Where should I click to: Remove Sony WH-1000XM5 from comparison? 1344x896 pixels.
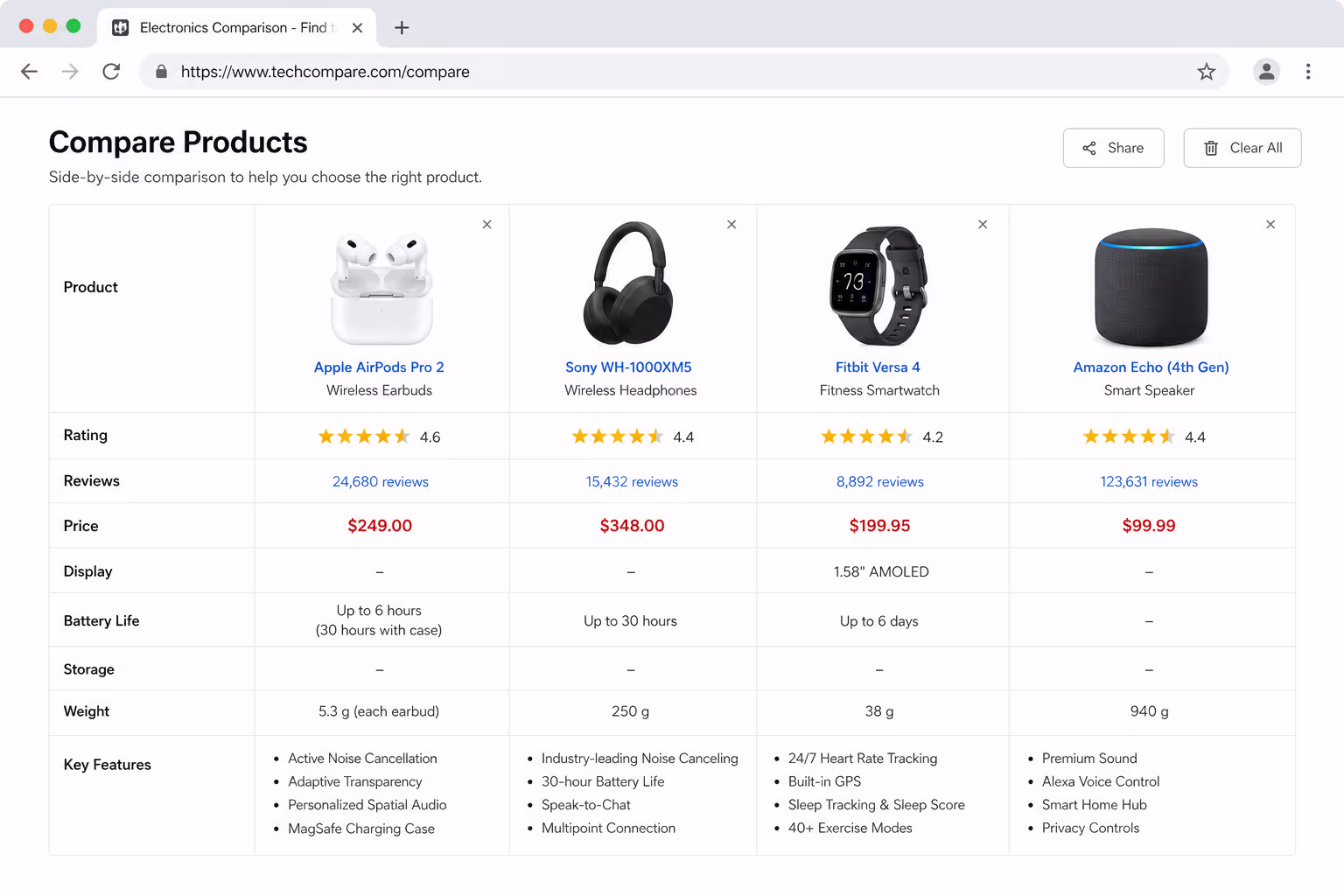tap(731, 225)
